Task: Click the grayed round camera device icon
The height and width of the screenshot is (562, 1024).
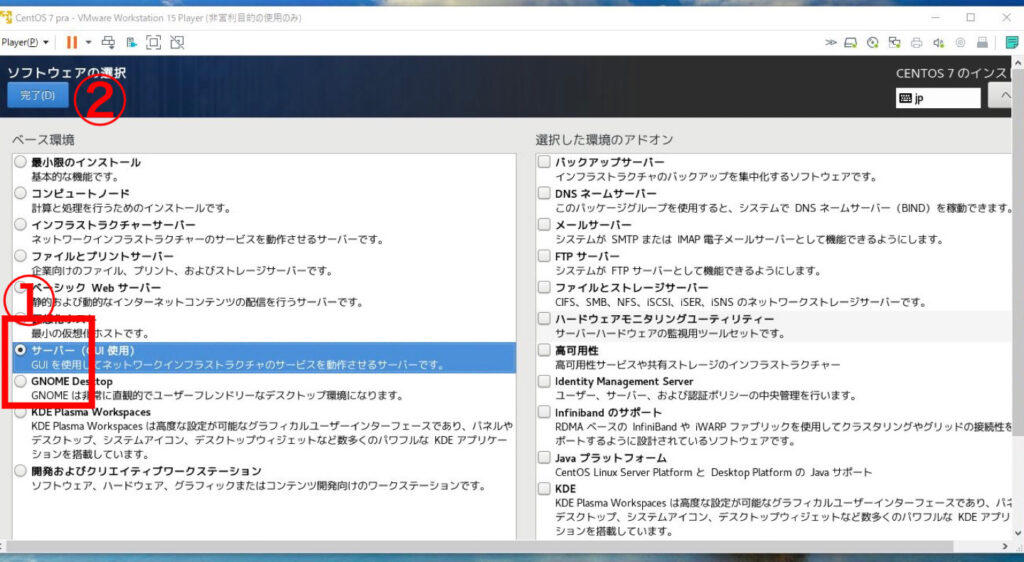Action: [x=960, y=42]
